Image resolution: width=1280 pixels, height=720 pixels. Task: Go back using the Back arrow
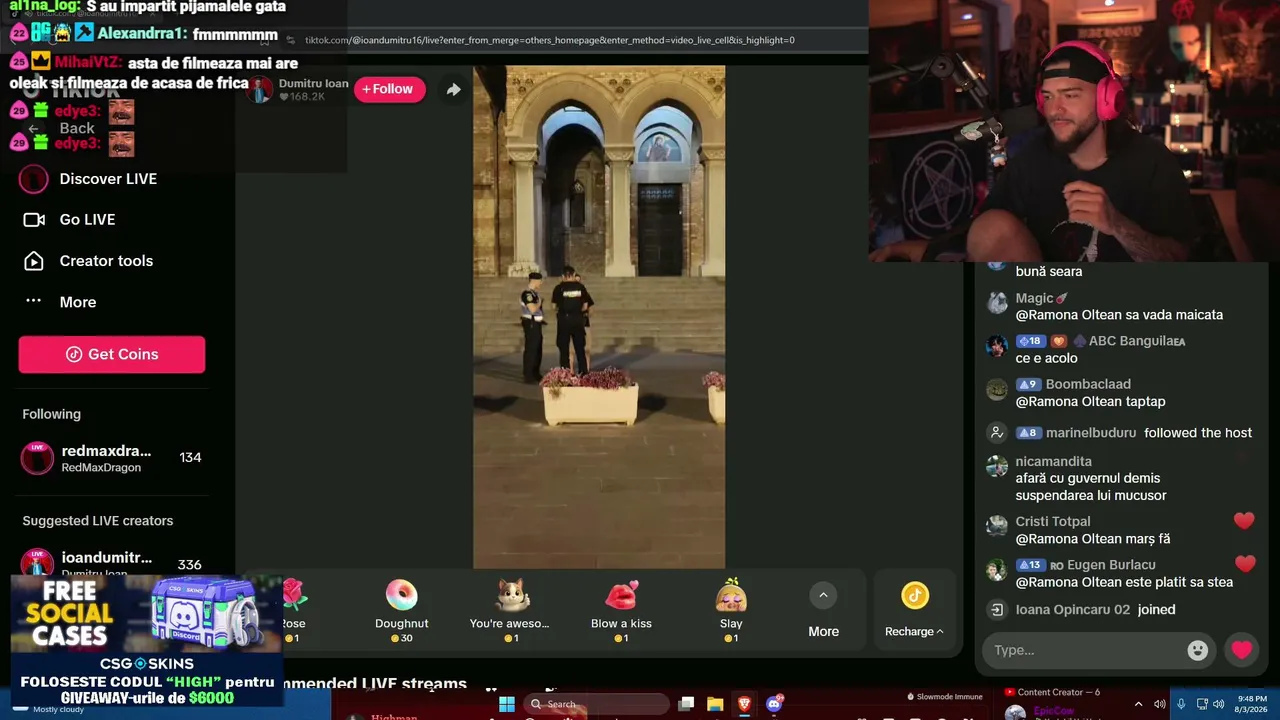pyautogui.click(x=33, y=128)
